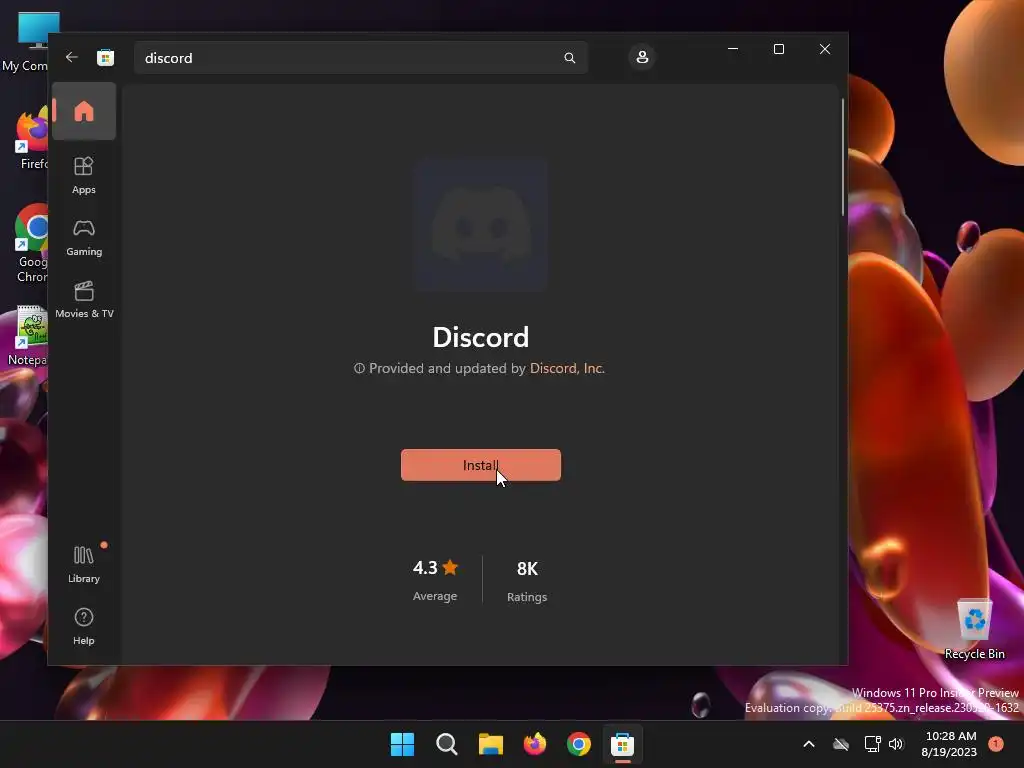Select the Notepad++ desktop shortcut
Screen dimensions: 1024x768
click(29, 336)
